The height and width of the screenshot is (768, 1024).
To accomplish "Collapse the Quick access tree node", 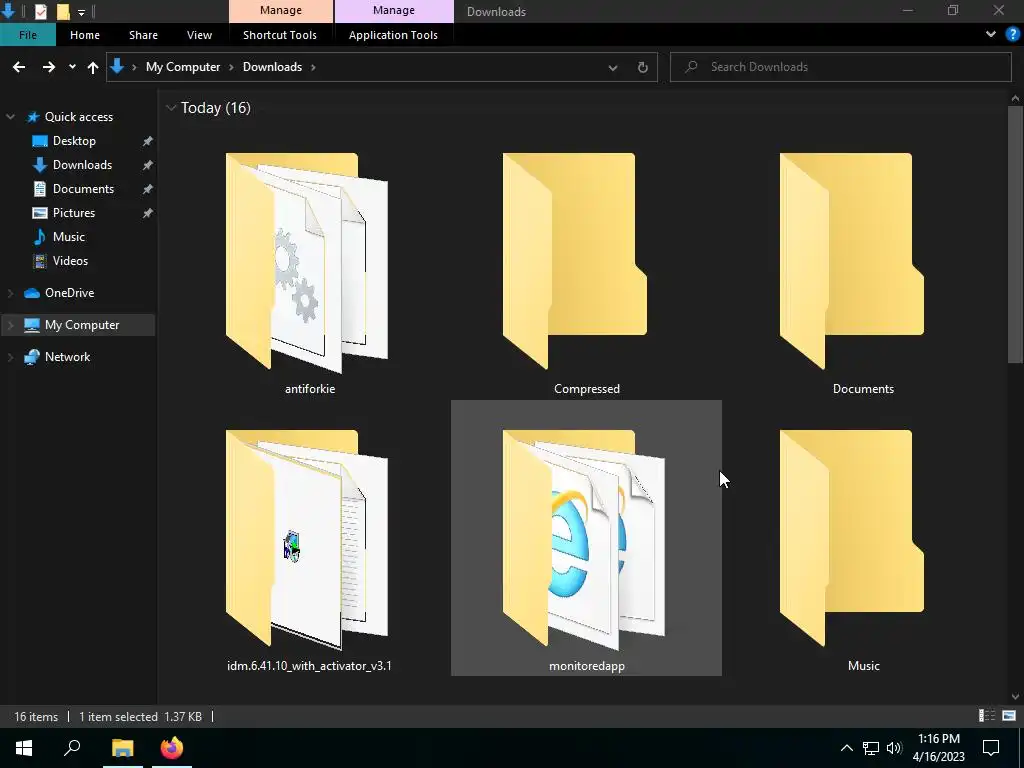I will tap(10, 117).
